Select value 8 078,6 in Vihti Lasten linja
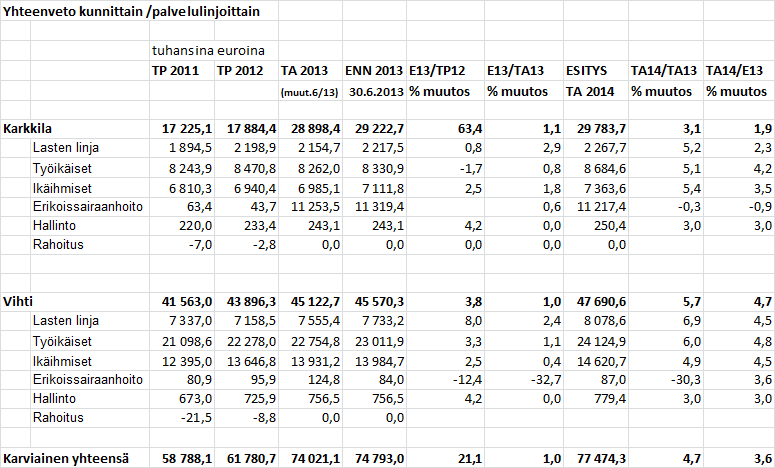775x468 pixels. coord(605,321)
